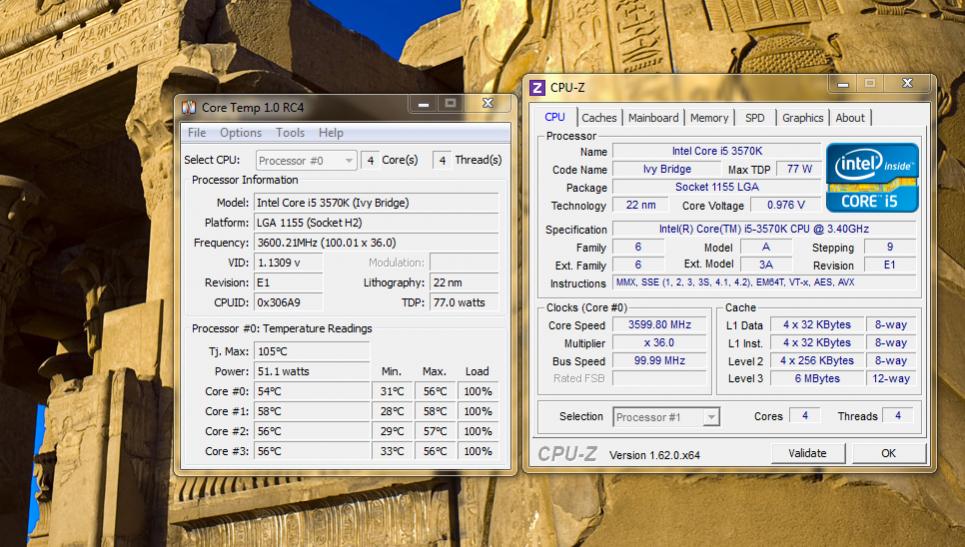Click Core #3 min temperature 33°C
This screenshot has width=965, height=547.
pos(392,451)
